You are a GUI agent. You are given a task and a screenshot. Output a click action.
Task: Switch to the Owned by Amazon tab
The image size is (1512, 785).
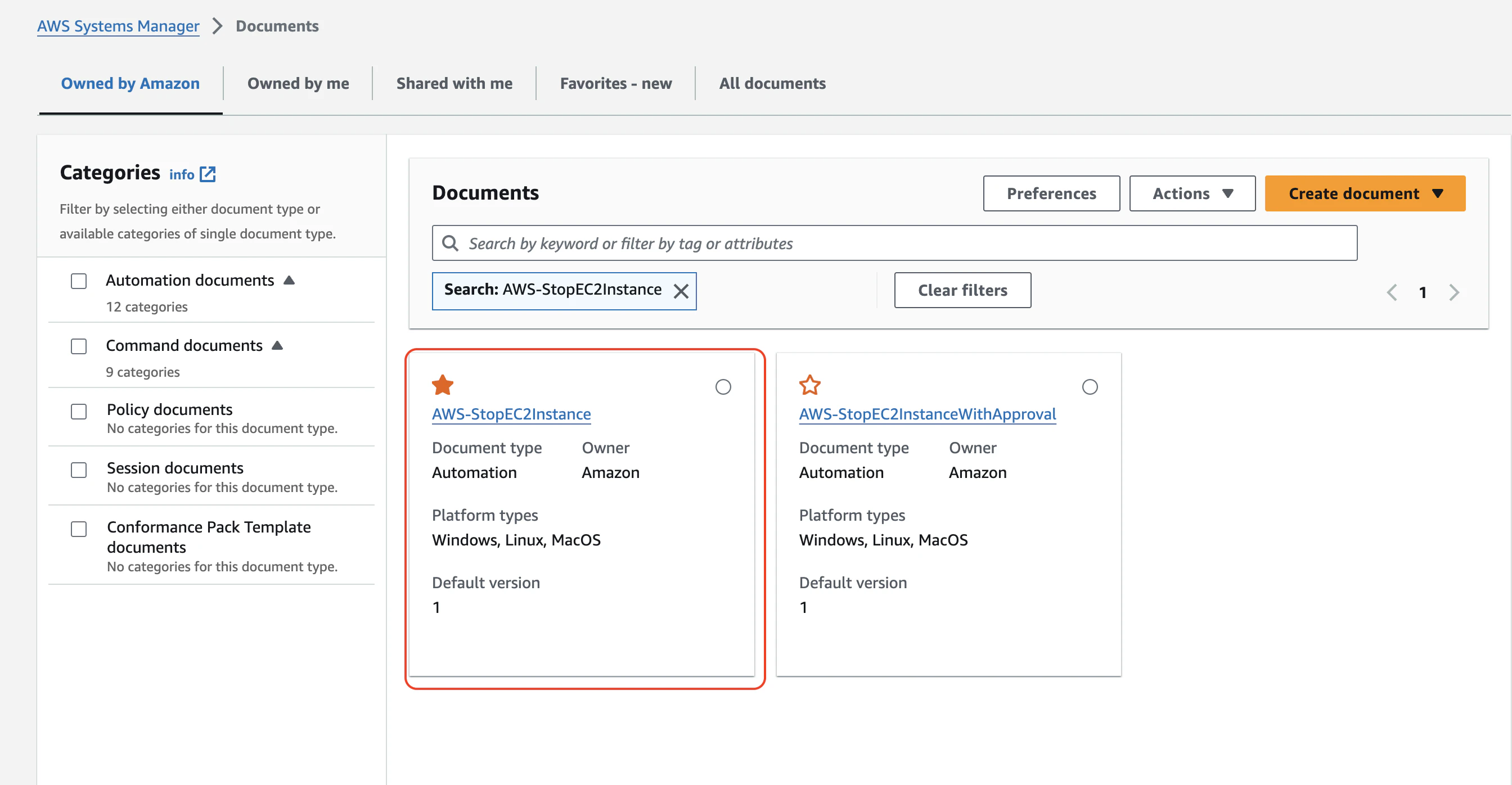(130, 83)
